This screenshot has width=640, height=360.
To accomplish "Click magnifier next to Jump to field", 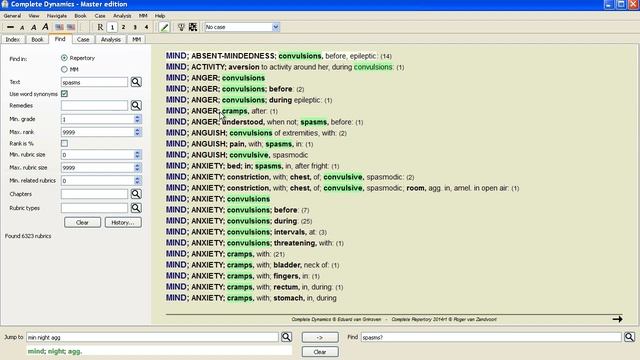I will point(286,337).
